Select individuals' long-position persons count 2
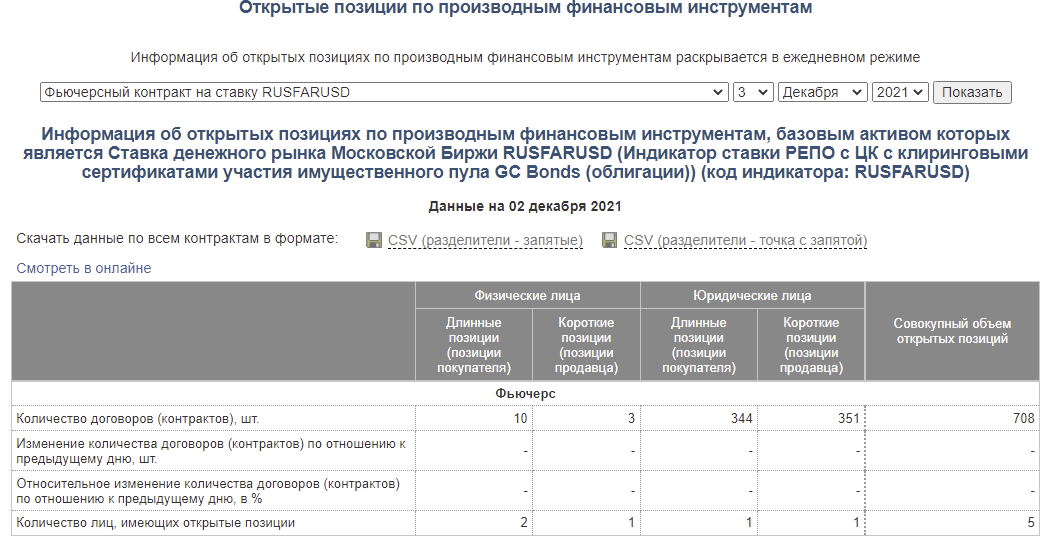Viewport: 1044px width, 540px height. 524,523
